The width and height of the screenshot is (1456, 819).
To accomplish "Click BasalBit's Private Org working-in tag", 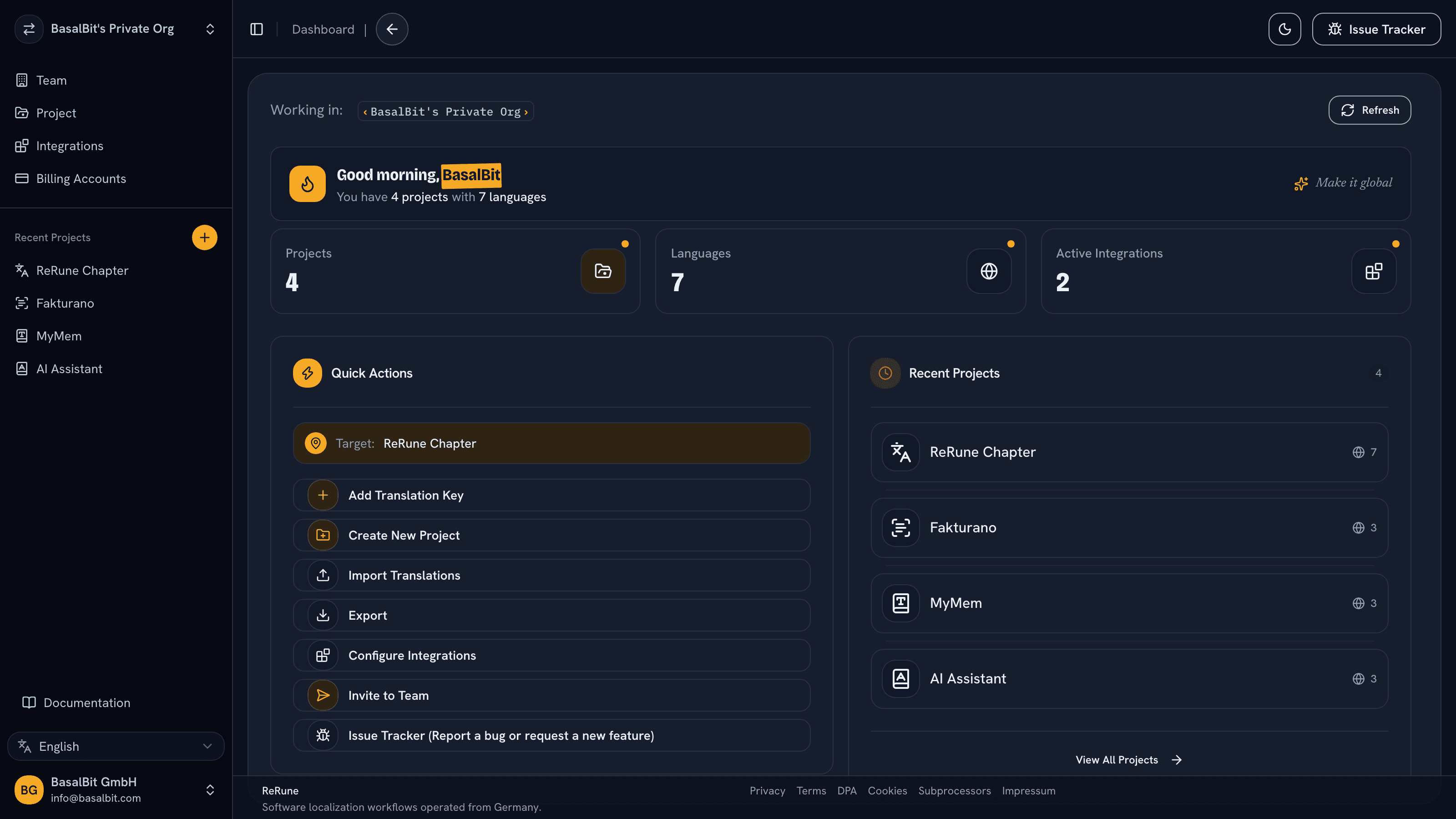I will [x=445, y=111].
